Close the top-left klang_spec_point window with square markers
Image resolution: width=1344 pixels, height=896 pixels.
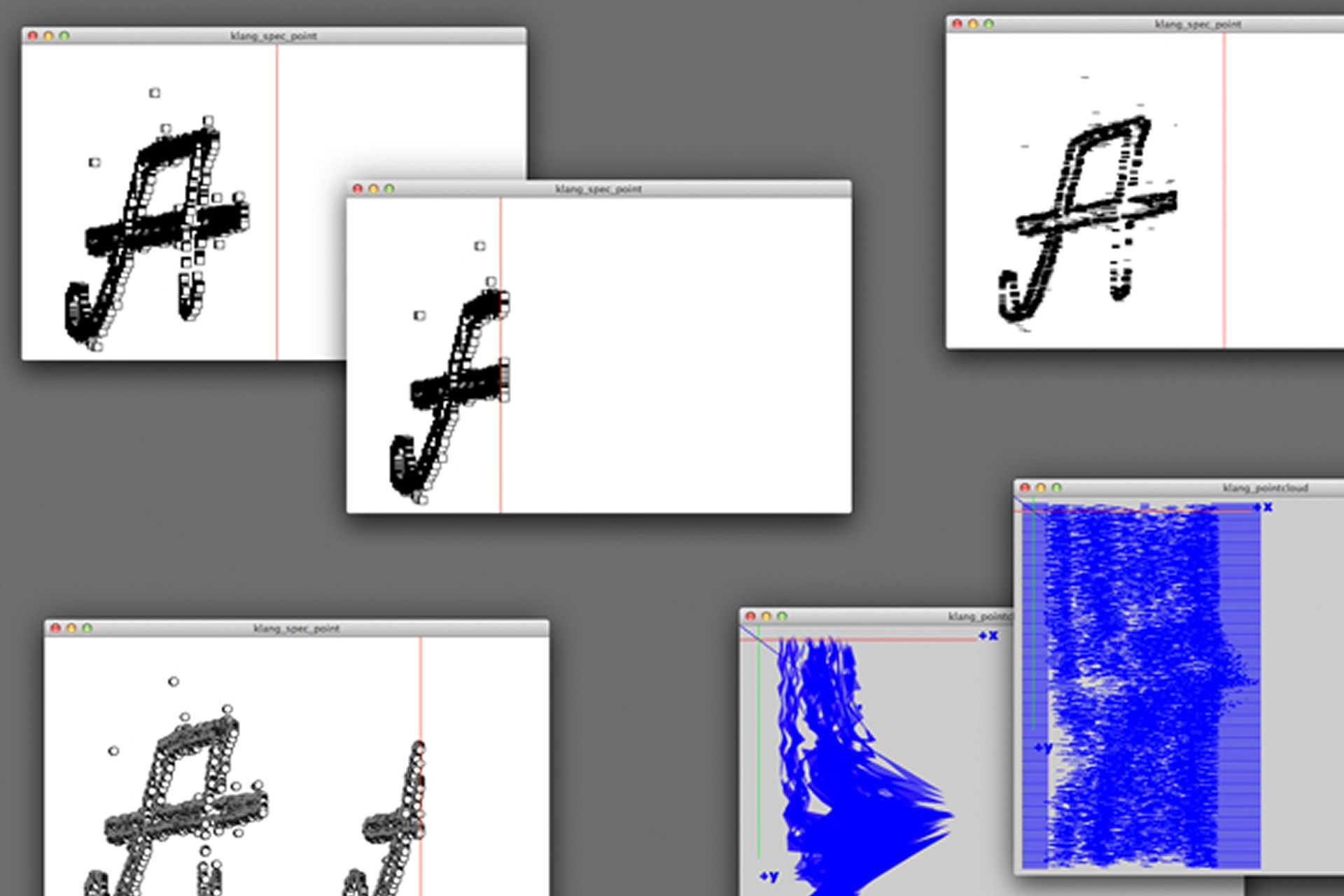click(x=32, y=36)
